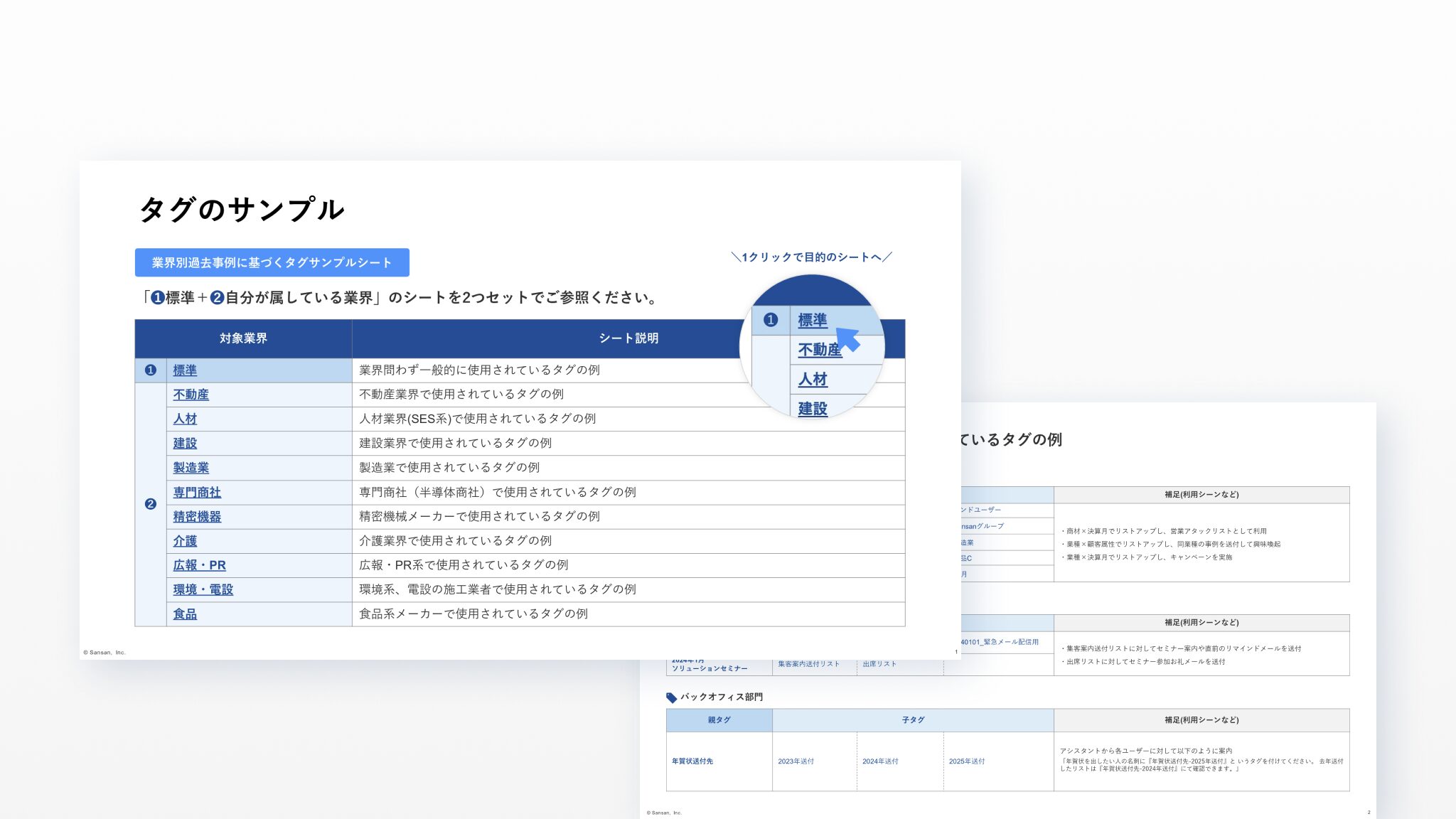Click the 対象業界 column header
This screenshot has width=1456, height=819.
click(x=243, y=338)
